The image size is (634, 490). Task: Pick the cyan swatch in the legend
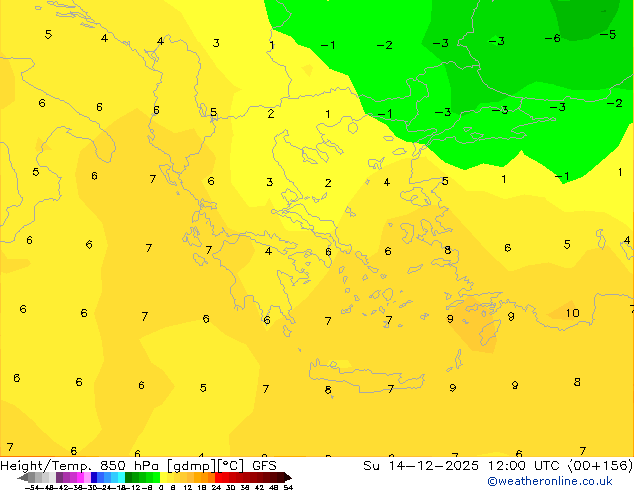[122, 477]
